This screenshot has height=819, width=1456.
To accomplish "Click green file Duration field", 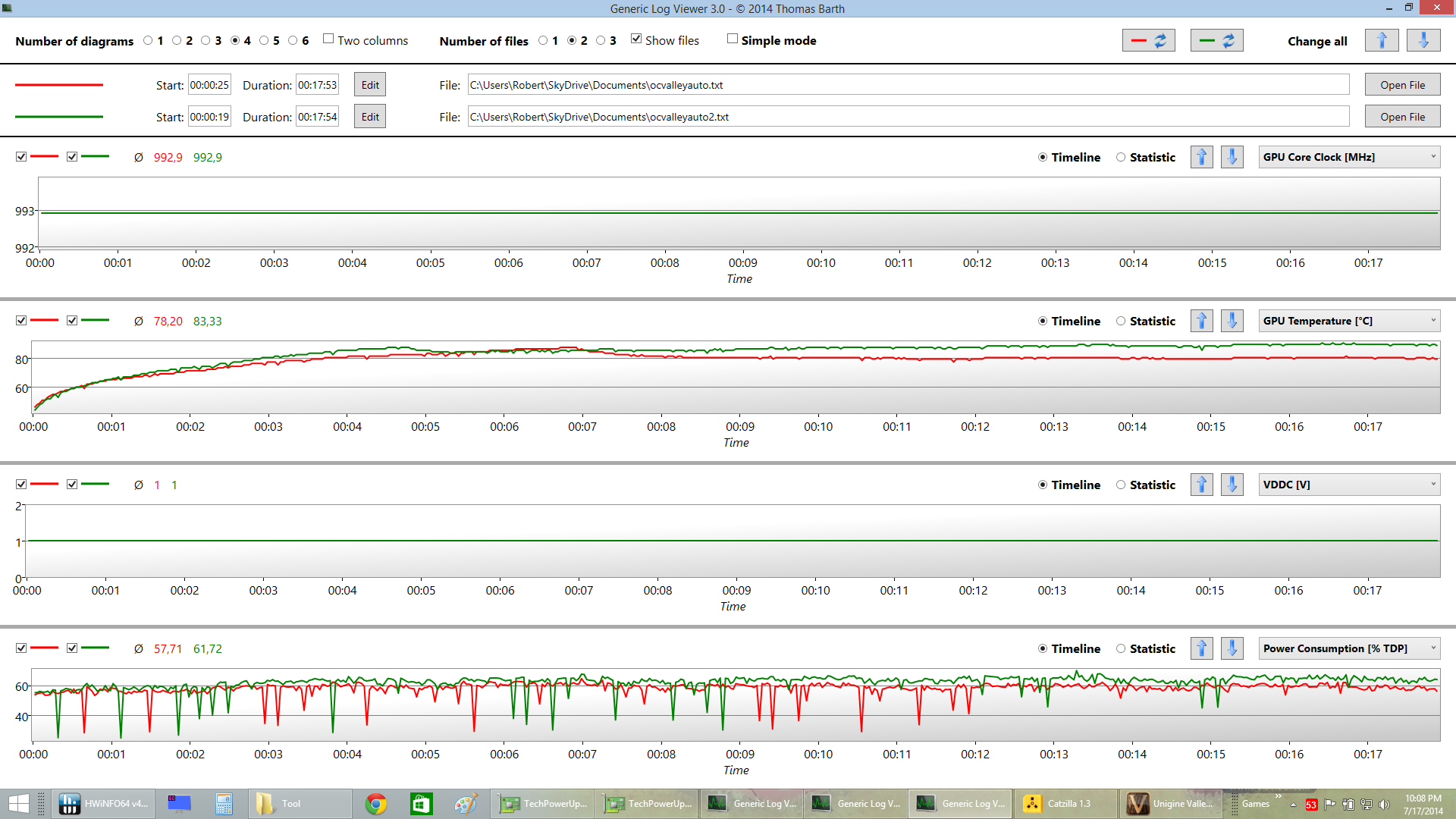I will click(x=317, y=117).
